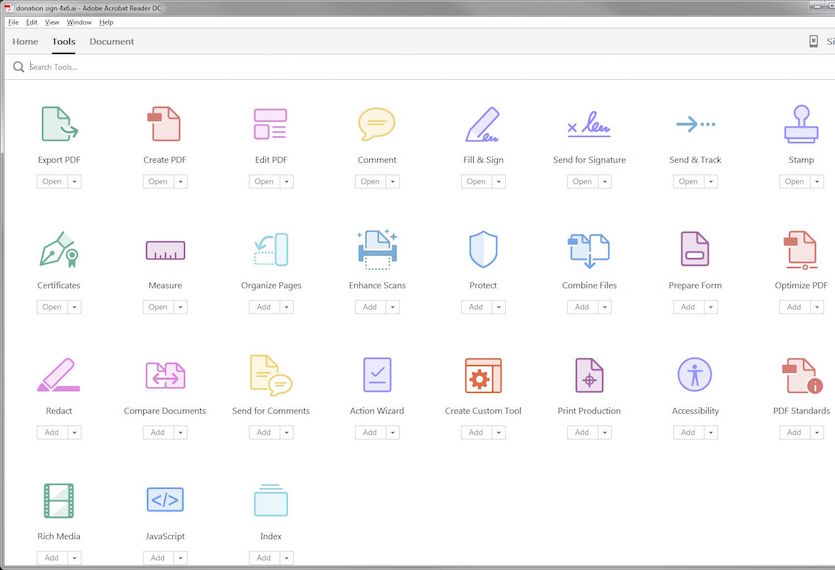The image size is (835, 570).
Task: Select the Fill & Sign pen icon
Action: (x=482, y=124)
